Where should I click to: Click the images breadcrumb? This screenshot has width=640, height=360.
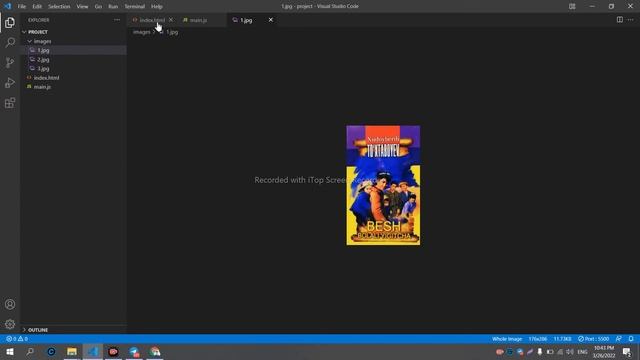click(x=142, y=32)
